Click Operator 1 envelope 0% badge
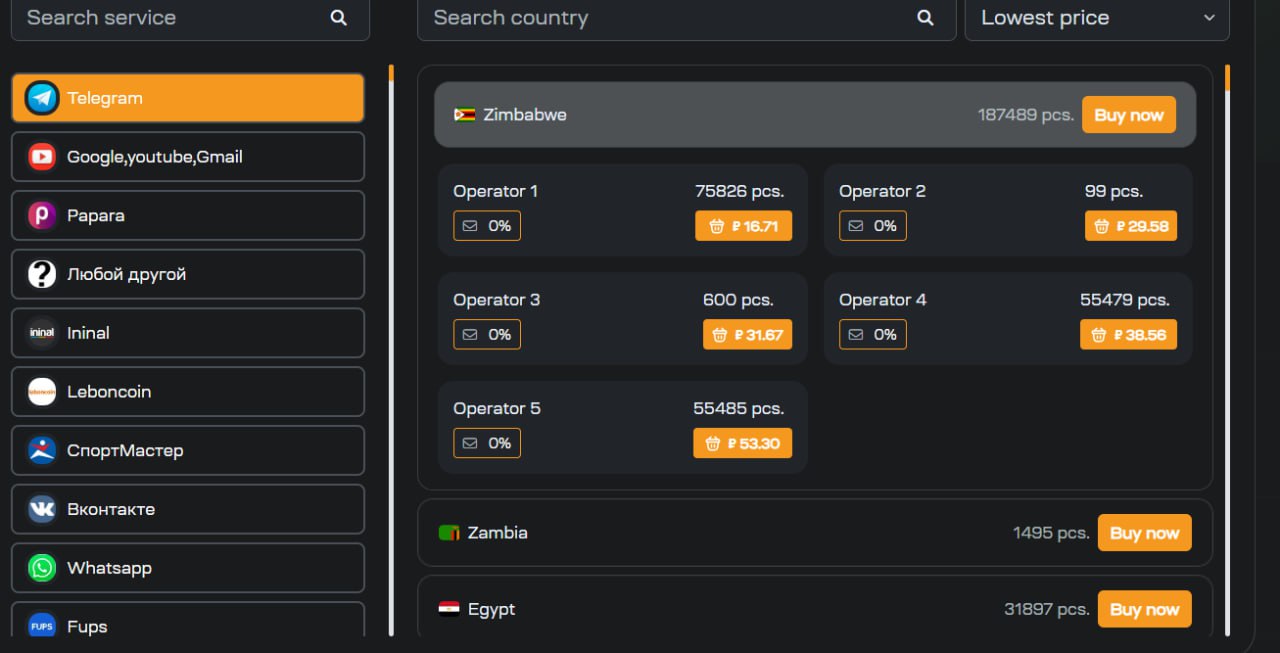1280x653 pixels. point(487,226)
